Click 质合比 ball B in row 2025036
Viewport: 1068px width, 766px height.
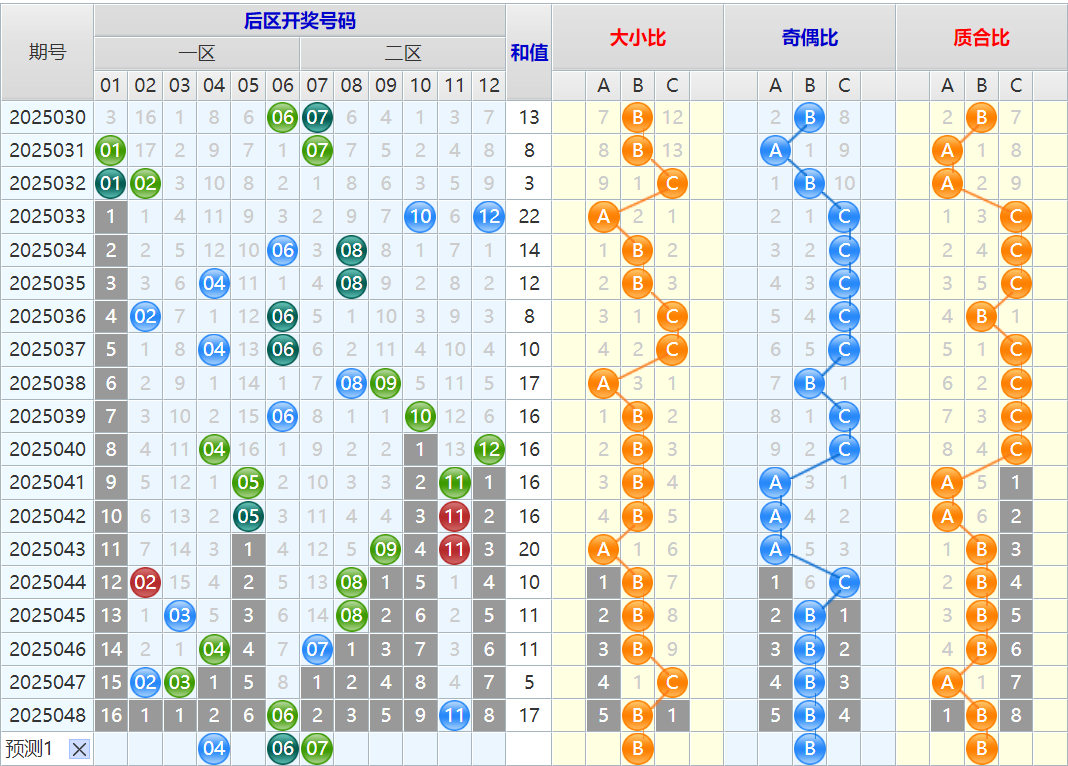click(x=981, y=316)
